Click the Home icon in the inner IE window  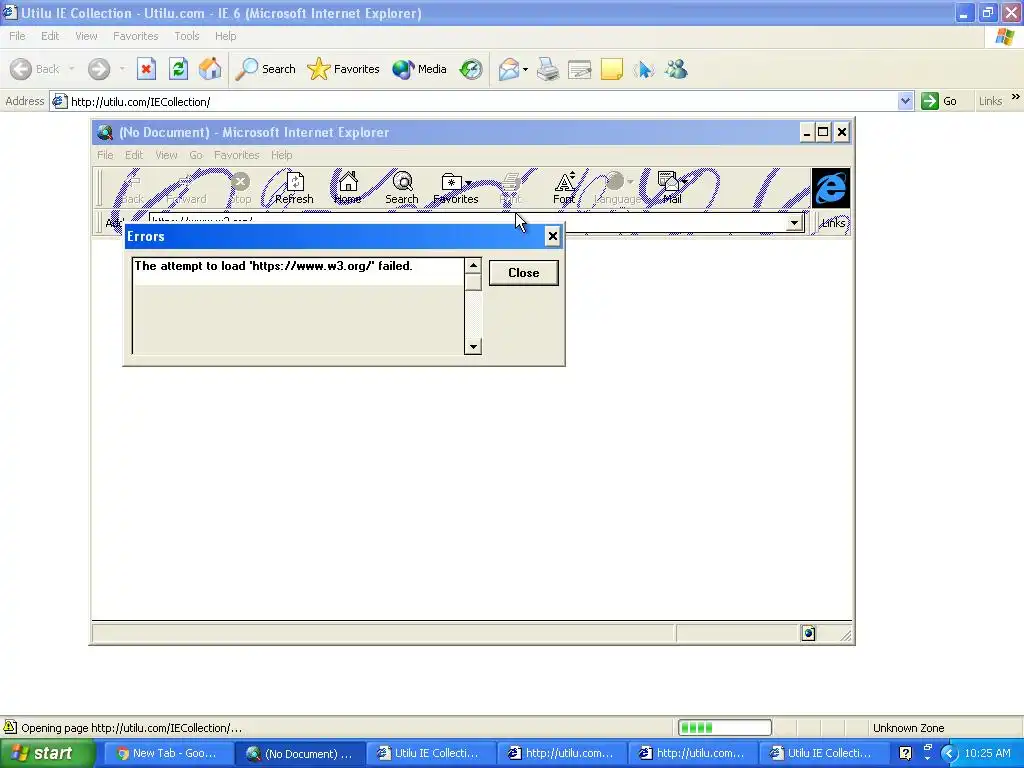pos(348,182)
